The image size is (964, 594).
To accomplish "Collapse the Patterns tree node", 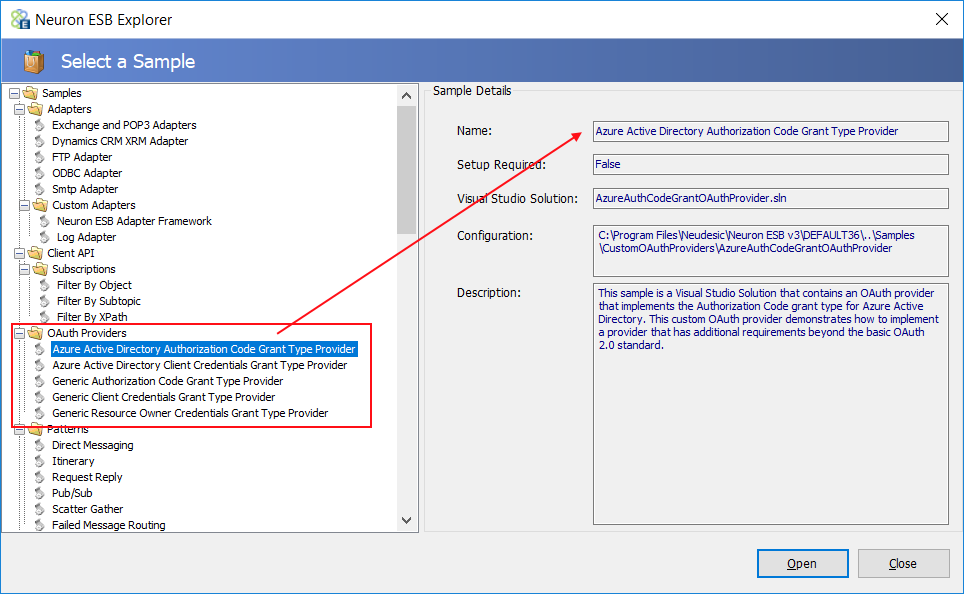I will 20,429.
